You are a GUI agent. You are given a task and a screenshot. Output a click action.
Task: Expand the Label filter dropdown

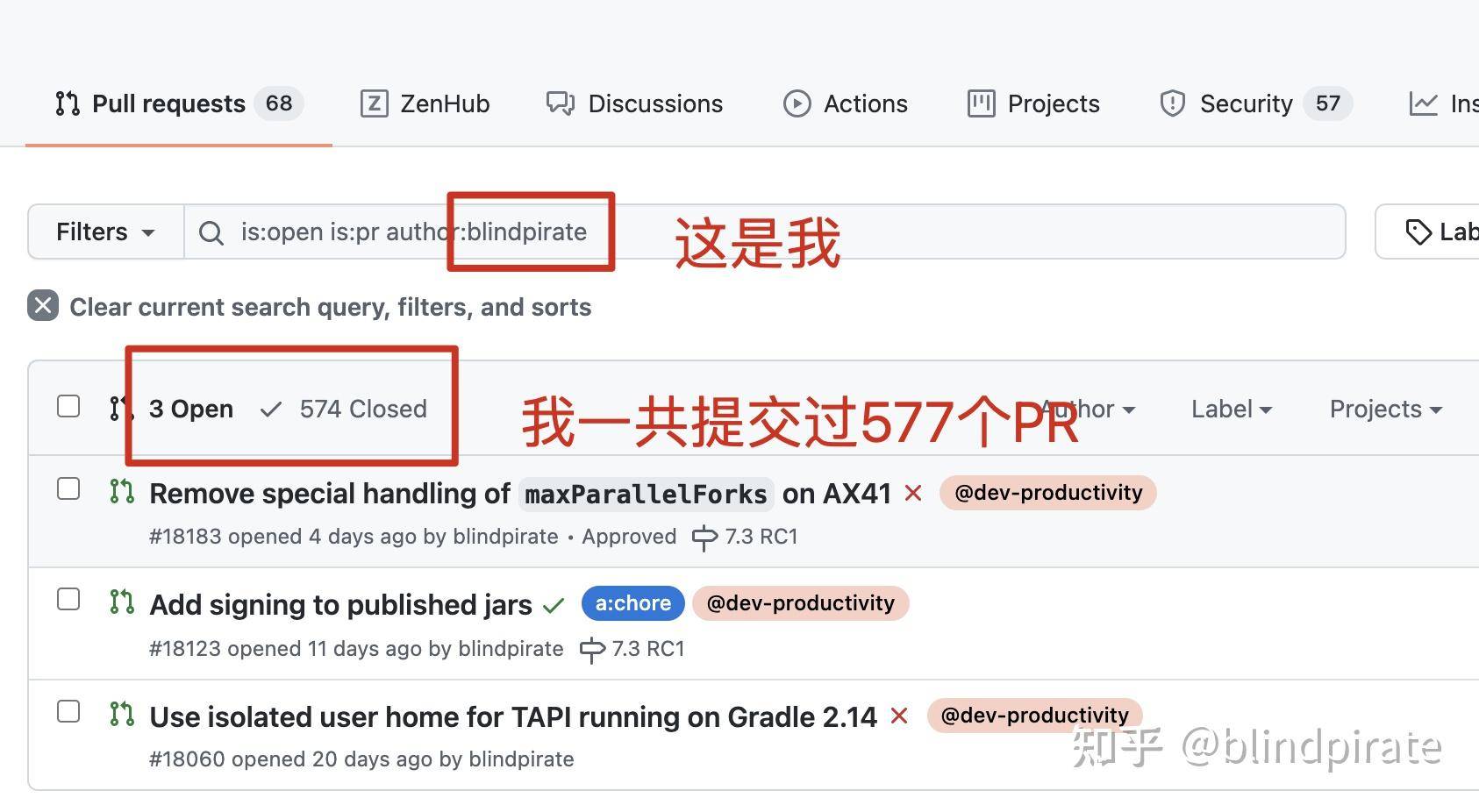tap(1232, 409)
